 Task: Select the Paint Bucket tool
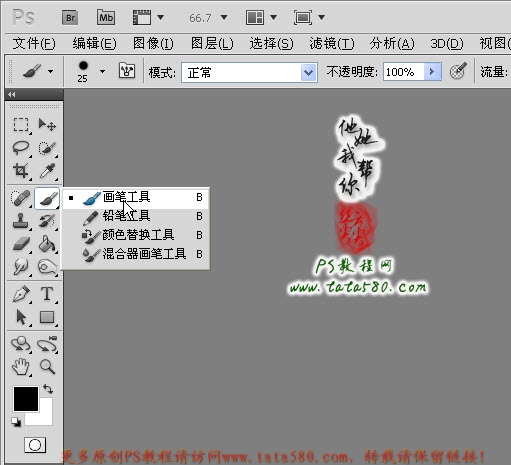tap(47, 244)
